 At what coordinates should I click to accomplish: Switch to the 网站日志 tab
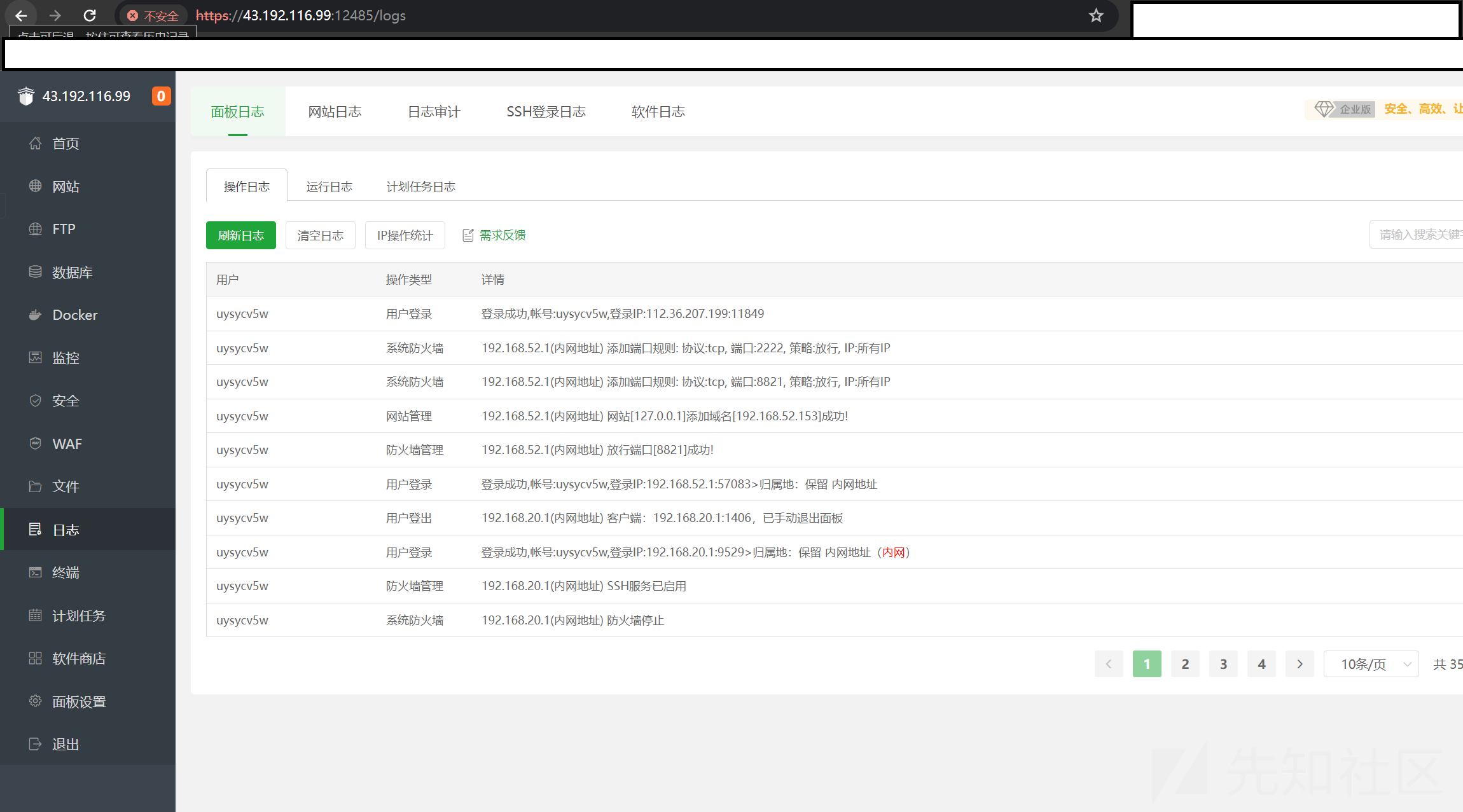[x=335, y=111]
